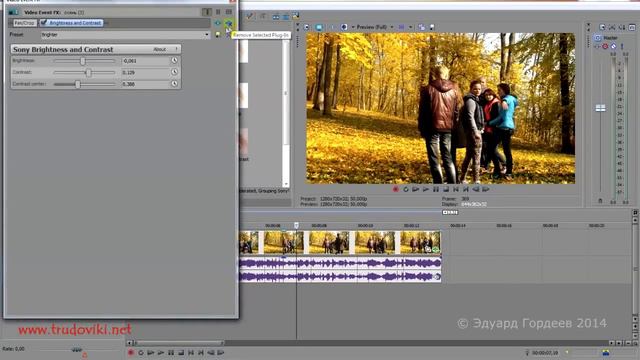Click play button in timeline transport bar
This screenshot has width=640, height=360.
(x=161, y=353)
